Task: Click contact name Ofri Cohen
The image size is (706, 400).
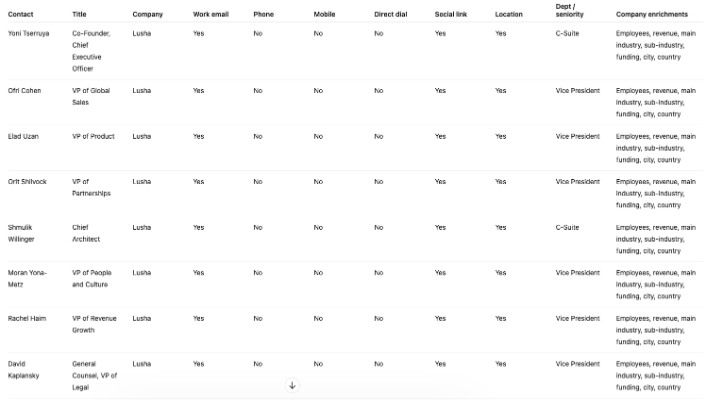Action: click(24, 91)
